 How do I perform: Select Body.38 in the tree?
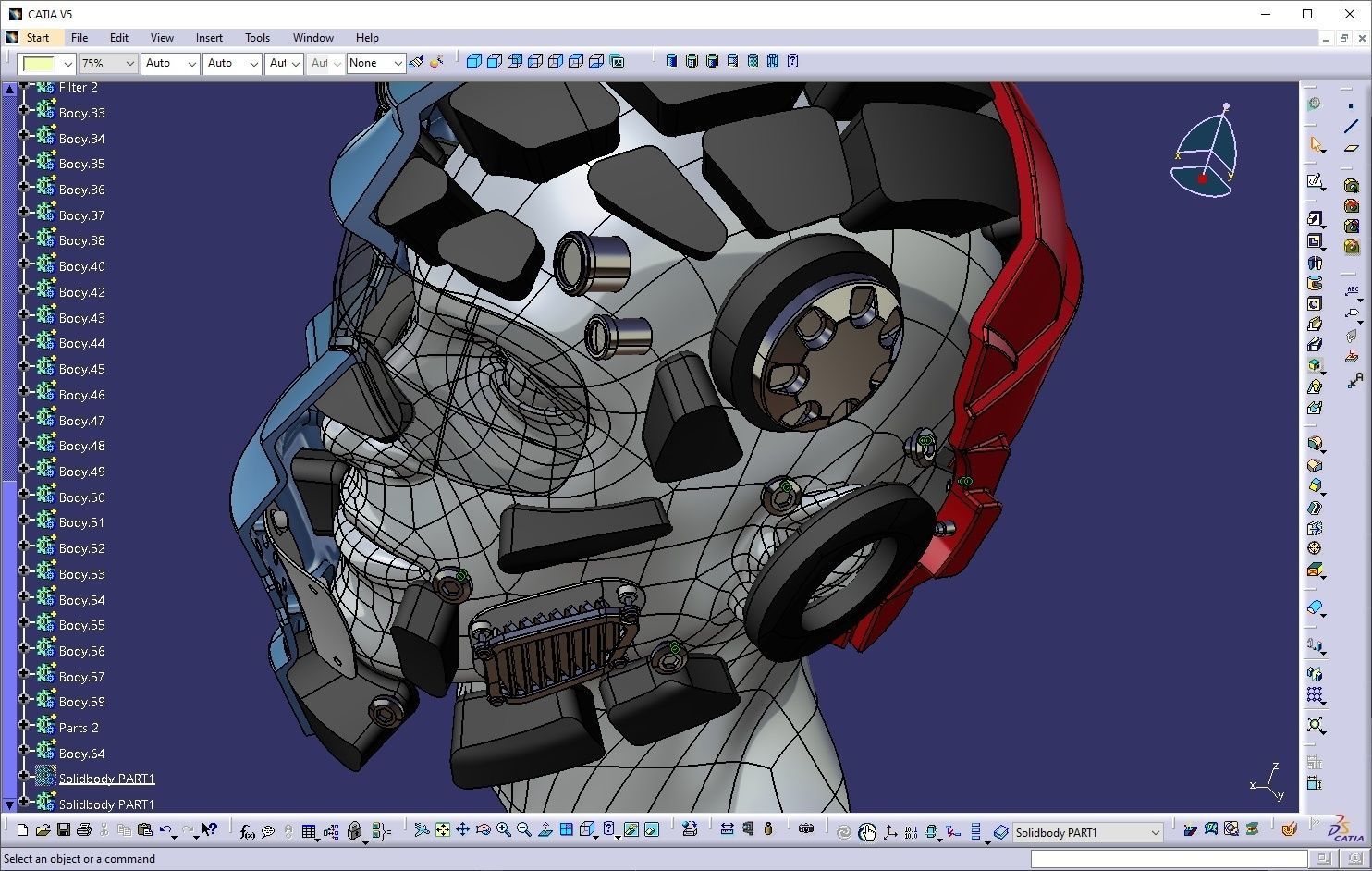[x=82, y=240]
